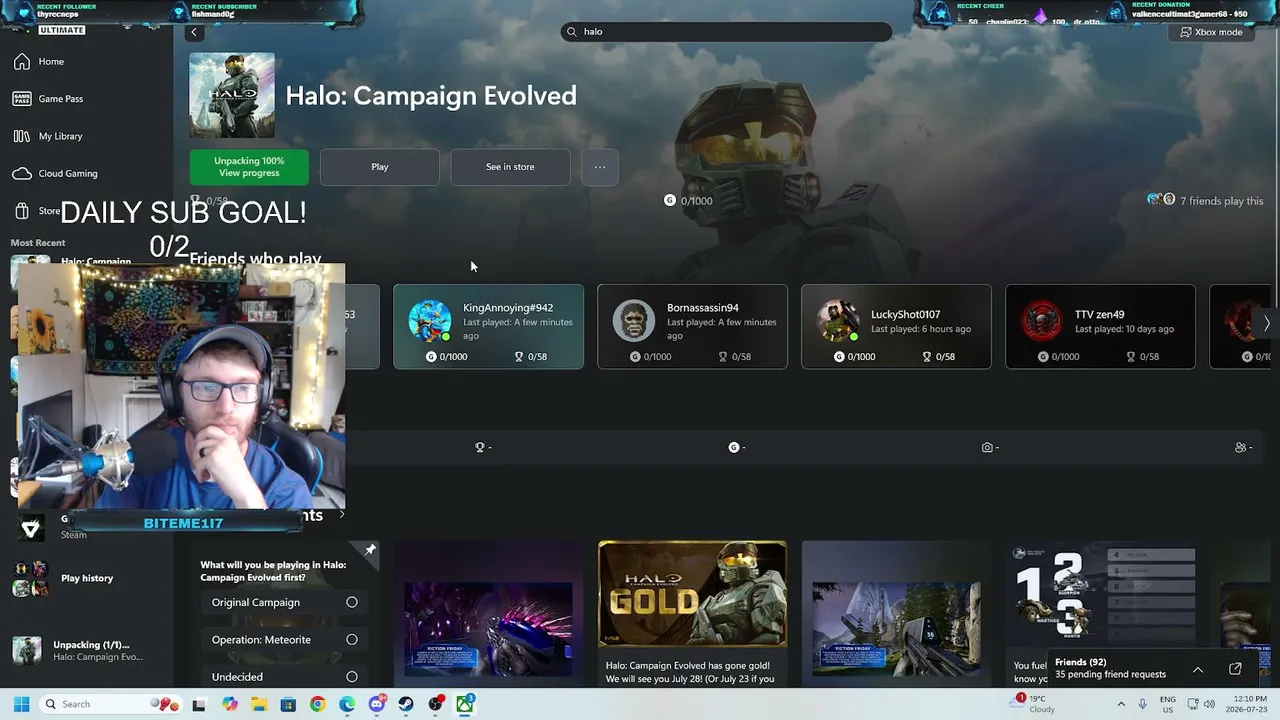Viewport: 1280px width, 720px height.
Task: Open the three-dots more options menu
Action: 600,167
